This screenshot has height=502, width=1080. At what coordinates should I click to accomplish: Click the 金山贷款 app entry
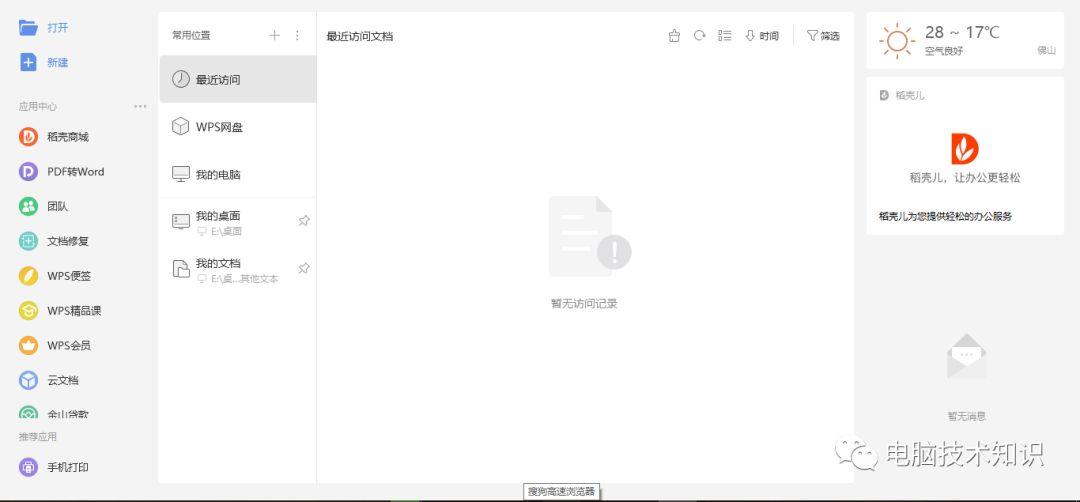pos(53,413)
